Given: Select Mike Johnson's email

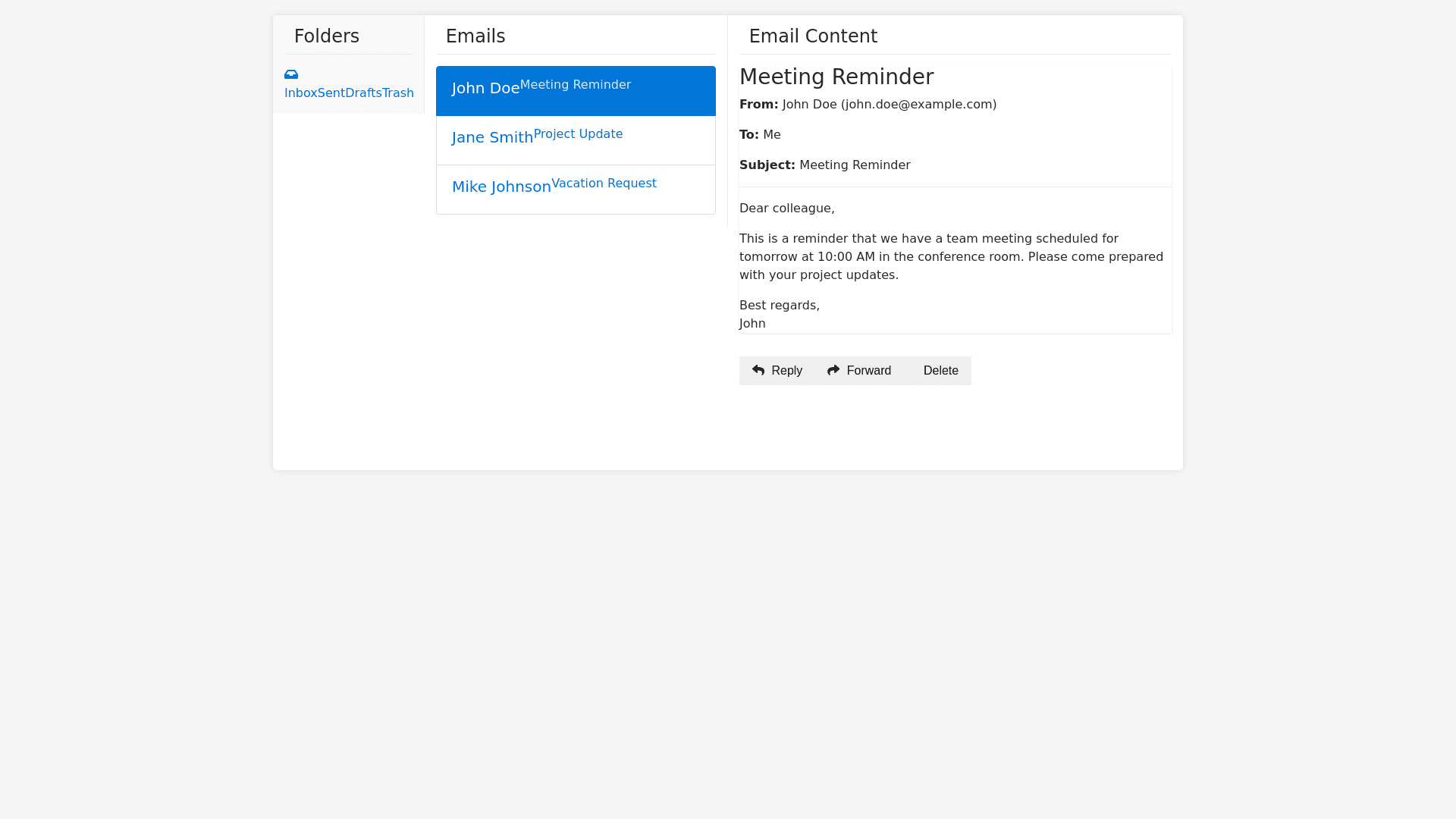Looking at the screenshot, I should click(501, 187).
